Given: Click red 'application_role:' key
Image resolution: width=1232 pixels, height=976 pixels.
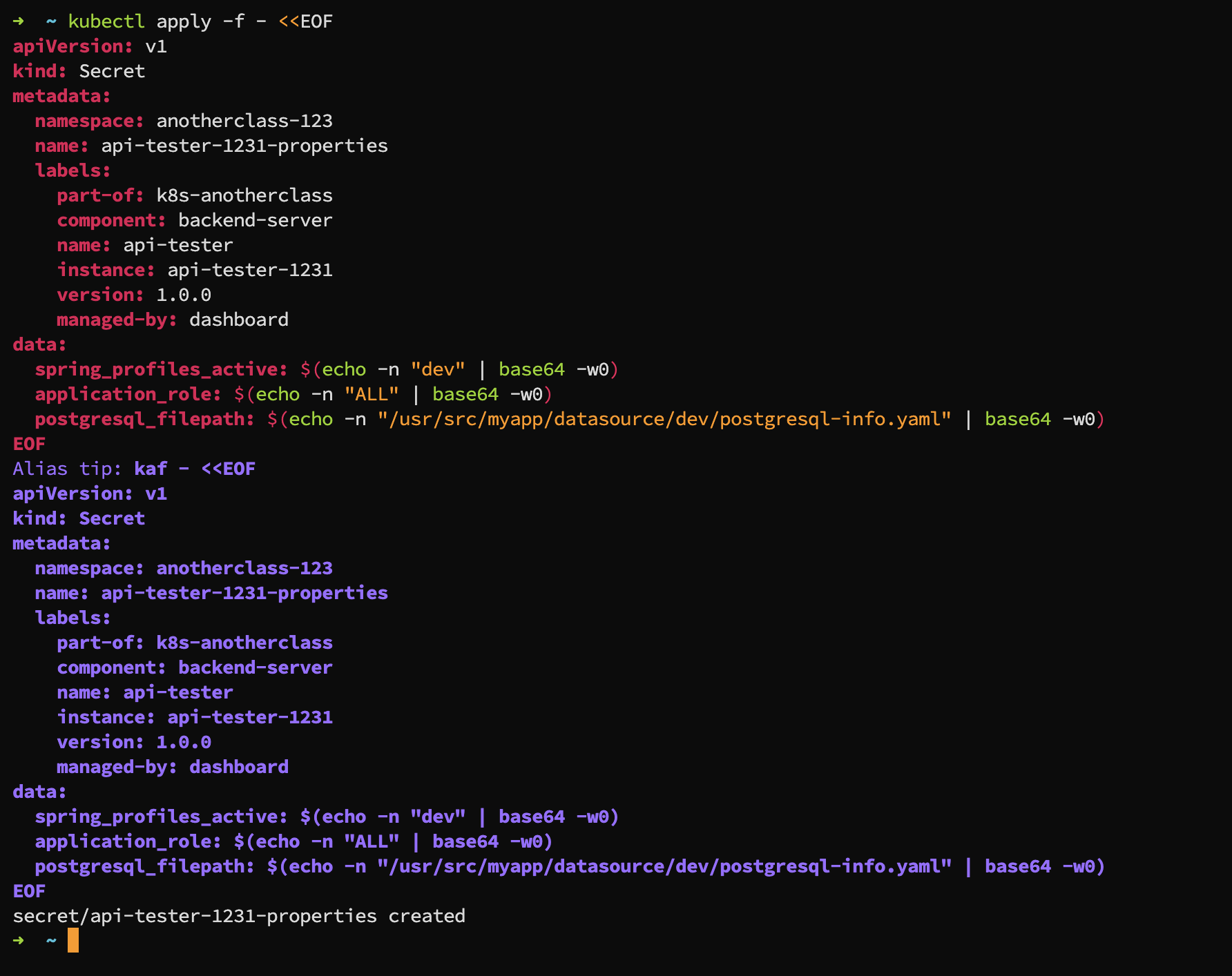Looking at the screenshot, I should 128,394.
